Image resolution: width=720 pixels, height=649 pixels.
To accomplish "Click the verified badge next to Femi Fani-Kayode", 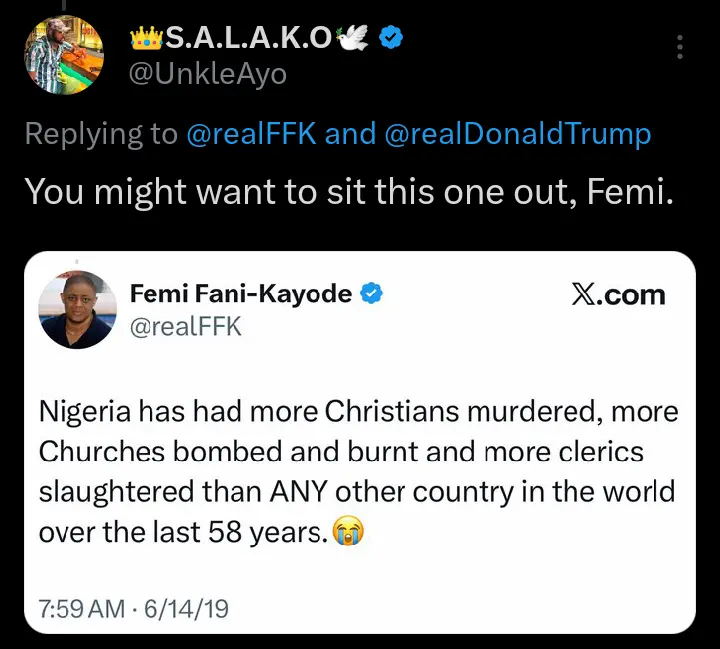I will point(372,294).
